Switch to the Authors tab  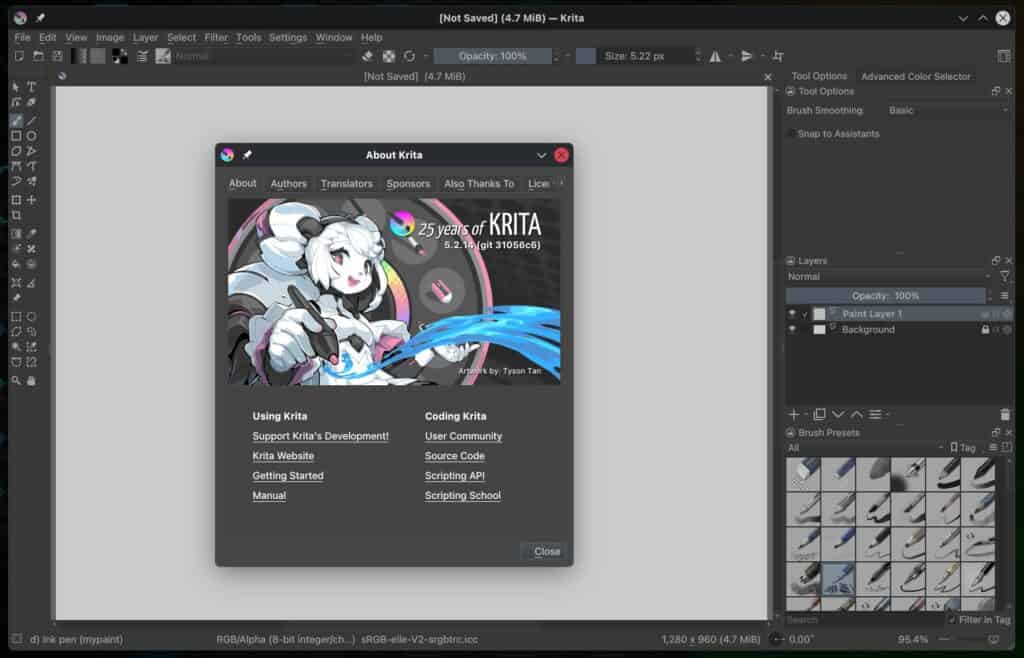coord(288,183)
